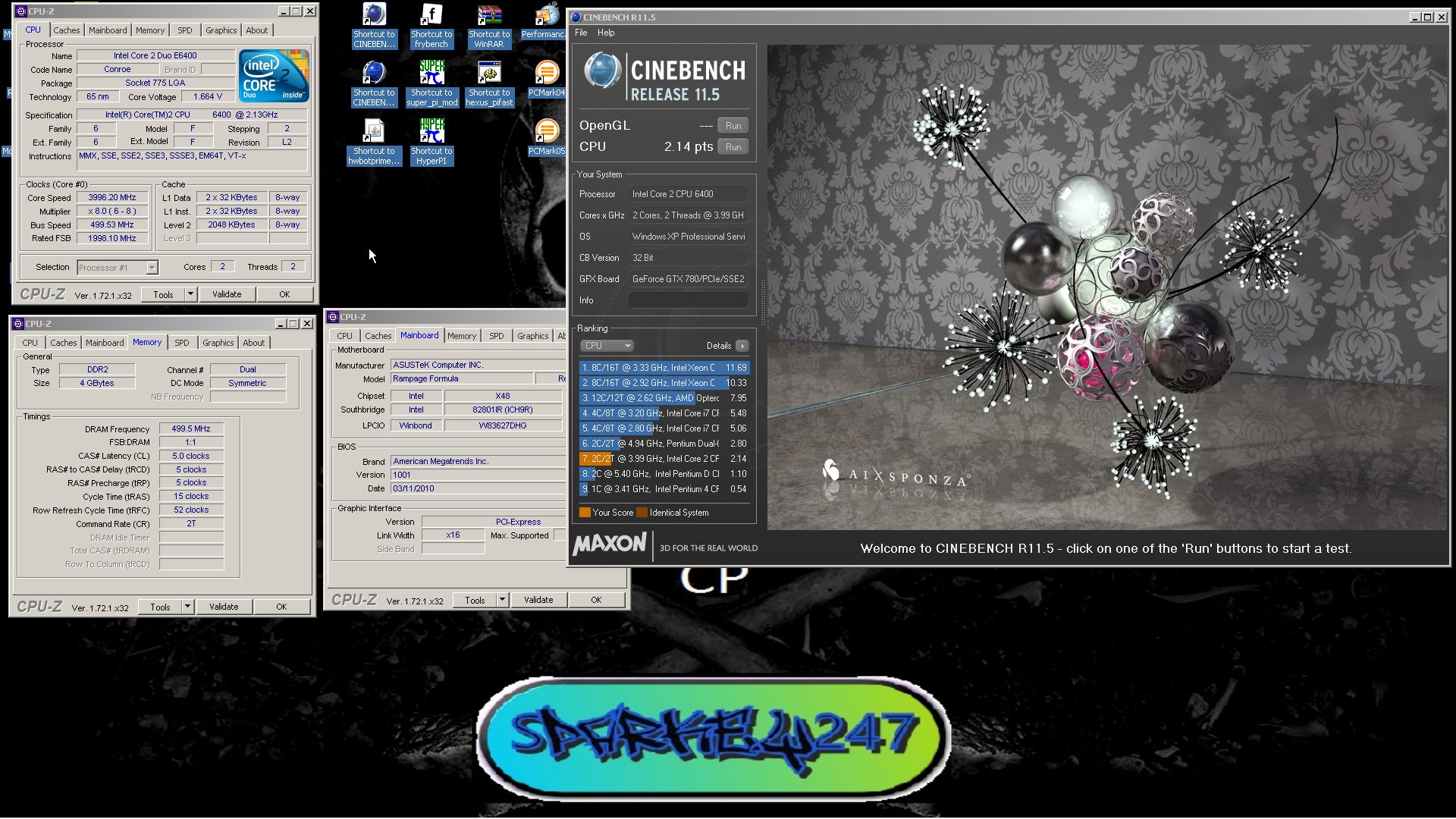Open Mainboard tab in CPU-Z Memory window
The height and width of the screenshot is (819, 1456).
click(105, 343)
